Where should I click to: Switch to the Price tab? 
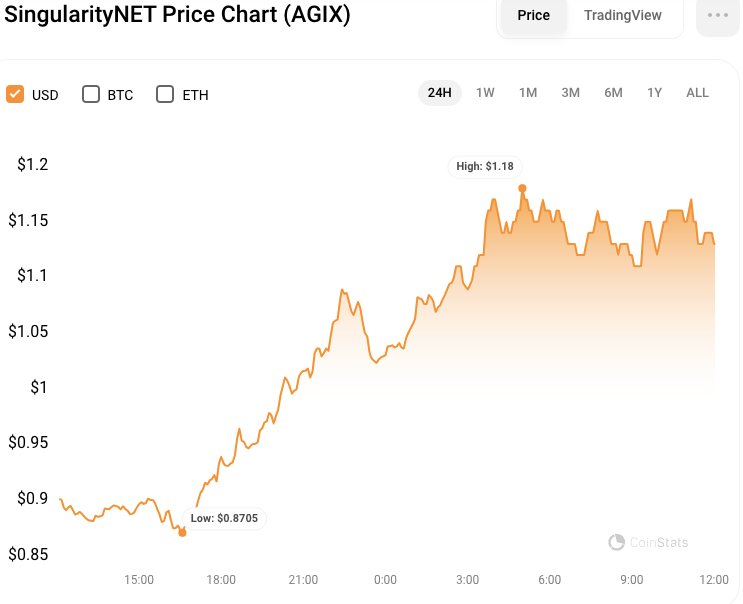pyautogui.click(x=533, y=16)
